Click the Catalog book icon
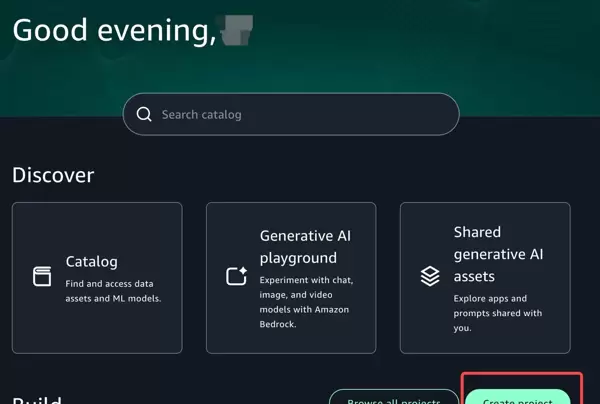Viewport: 600px width, 404px height. (x=42, y=277)
